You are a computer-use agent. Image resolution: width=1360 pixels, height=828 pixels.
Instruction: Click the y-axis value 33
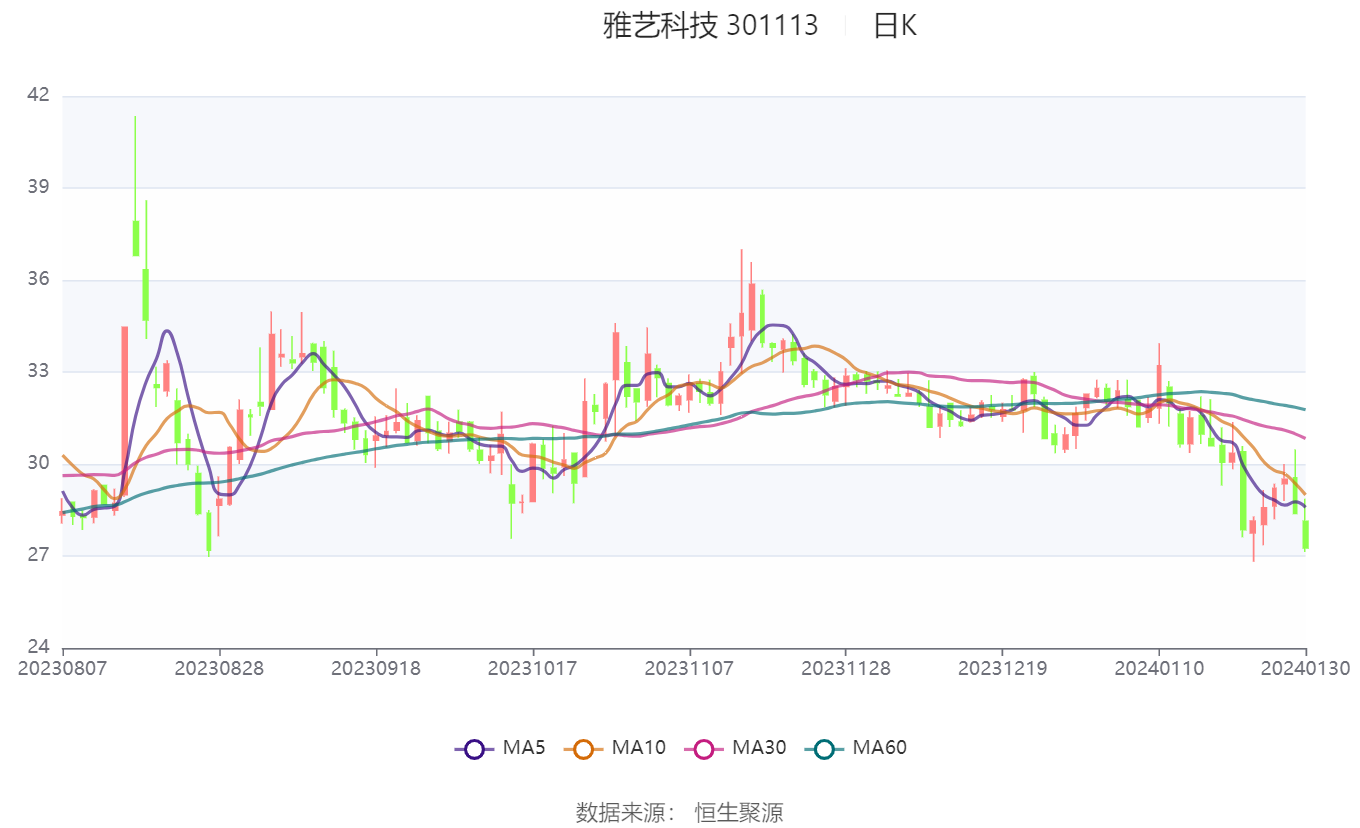pyautogui.click(x=38, y=371)
